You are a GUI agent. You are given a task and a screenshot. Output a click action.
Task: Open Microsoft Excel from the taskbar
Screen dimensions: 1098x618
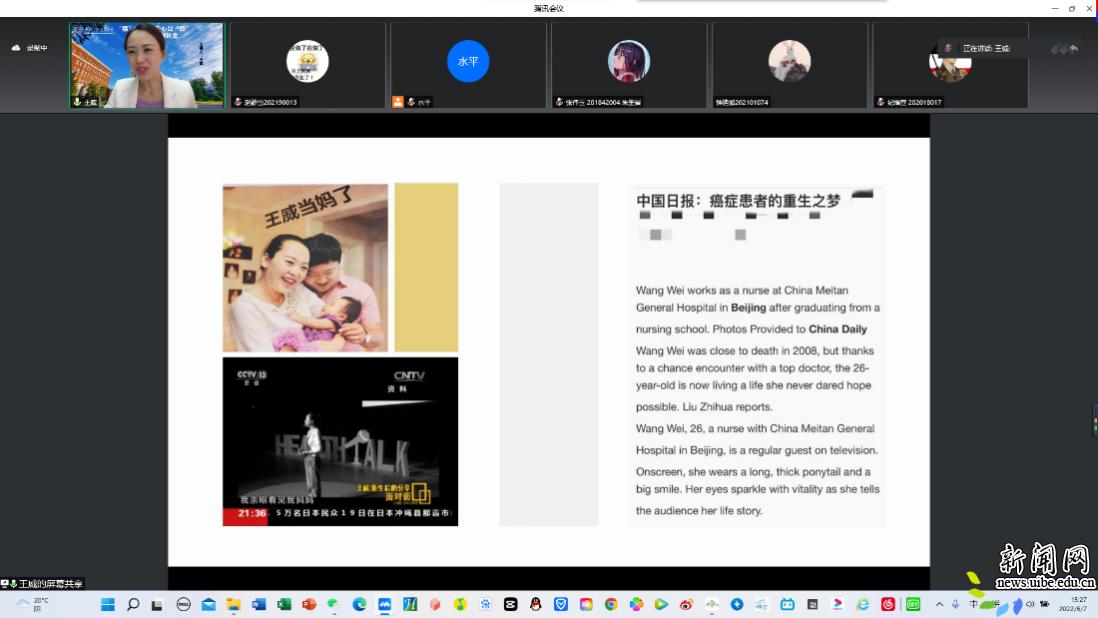[x=284, y=605]
